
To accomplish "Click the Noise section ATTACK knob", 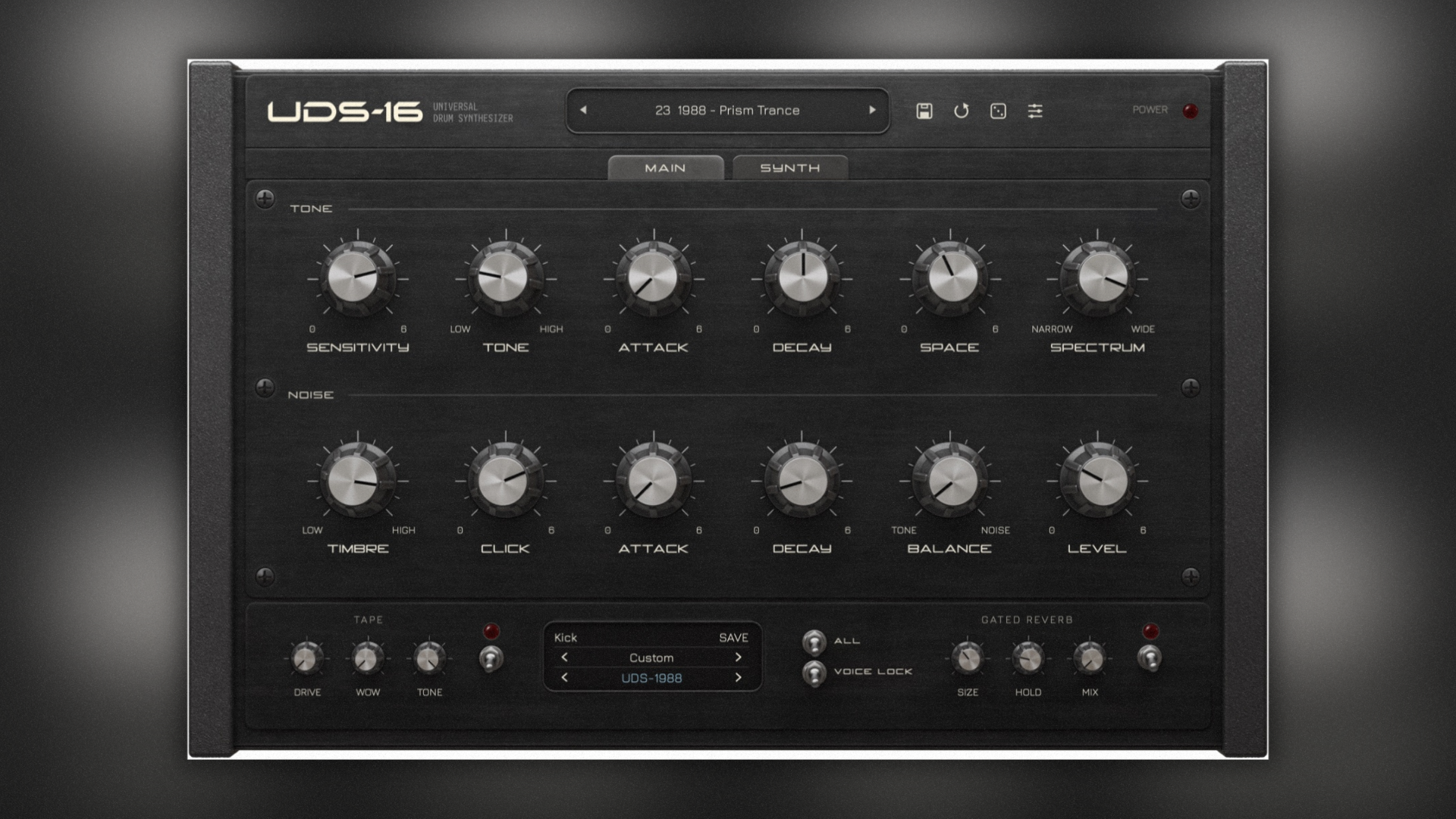I will point(653,480).
